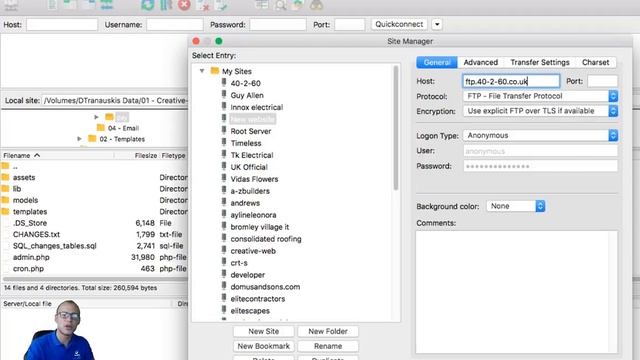Image resolution: width=640 pixels, height=360 pixels.
Task: Click the server icon beside andrews
Action: tap(224, 202)
